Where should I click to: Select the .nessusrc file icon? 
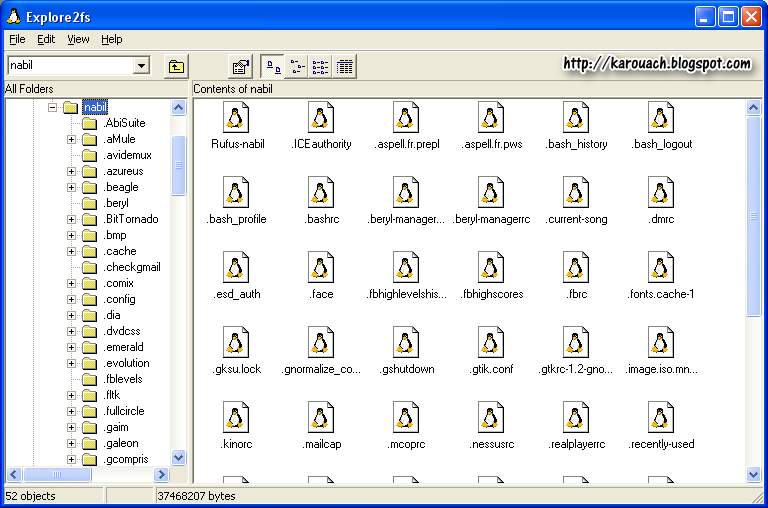[x=491, y=417]
